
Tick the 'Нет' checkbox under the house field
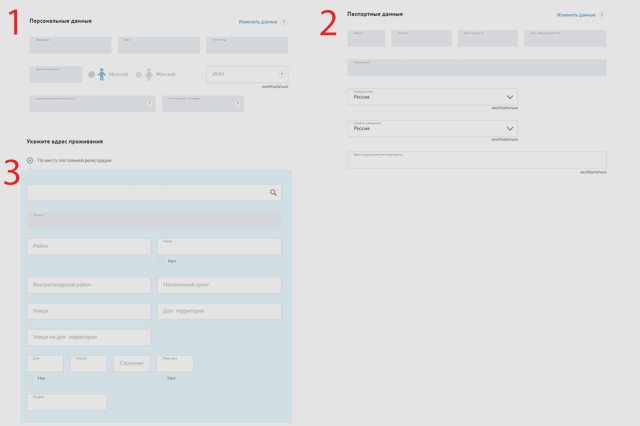(x=30, y=378)
